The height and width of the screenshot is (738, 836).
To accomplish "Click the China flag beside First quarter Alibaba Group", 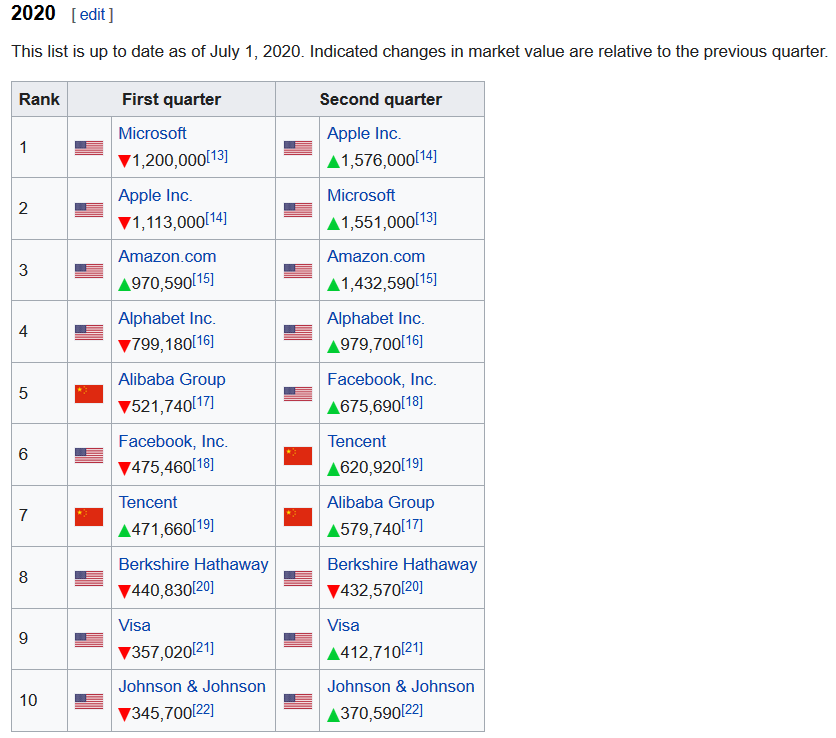I will 89,394.
